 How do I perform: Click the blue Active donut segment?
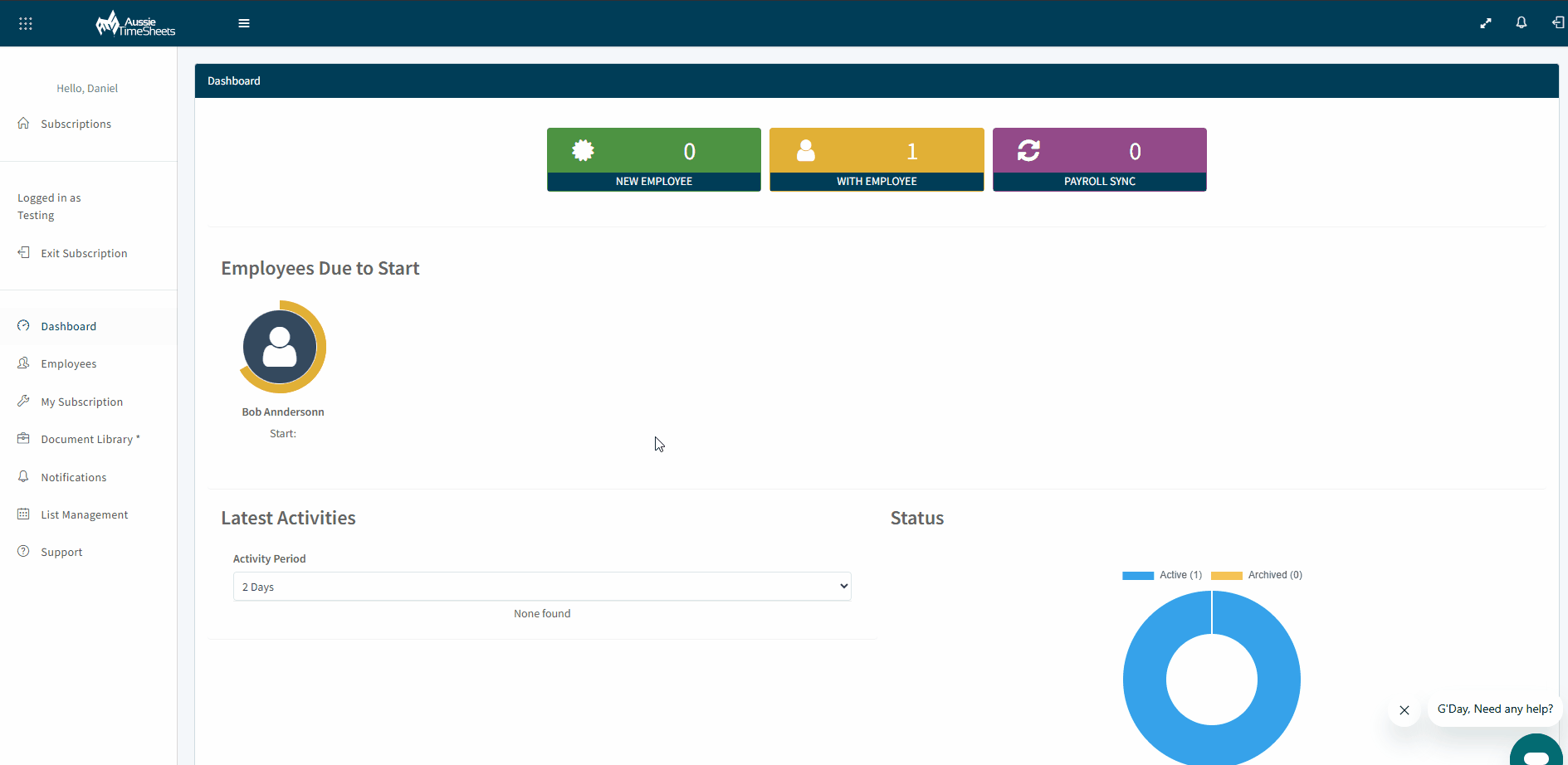1145,680
